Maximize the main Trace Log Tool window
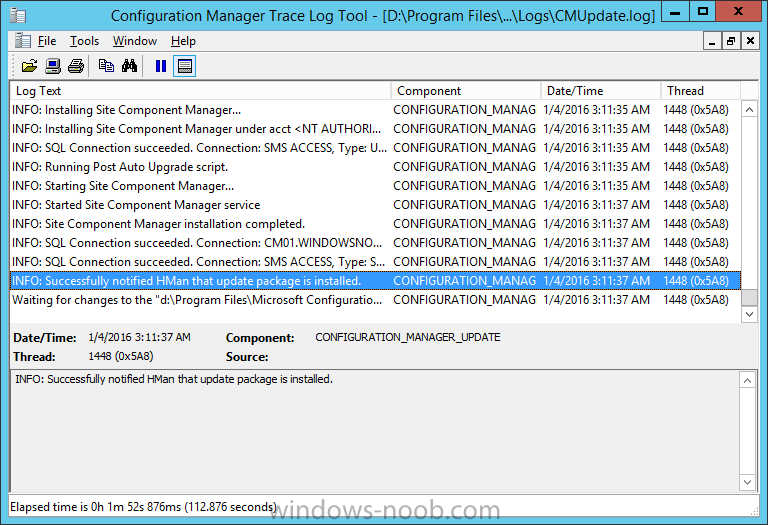768x525 pixels. 702,12
